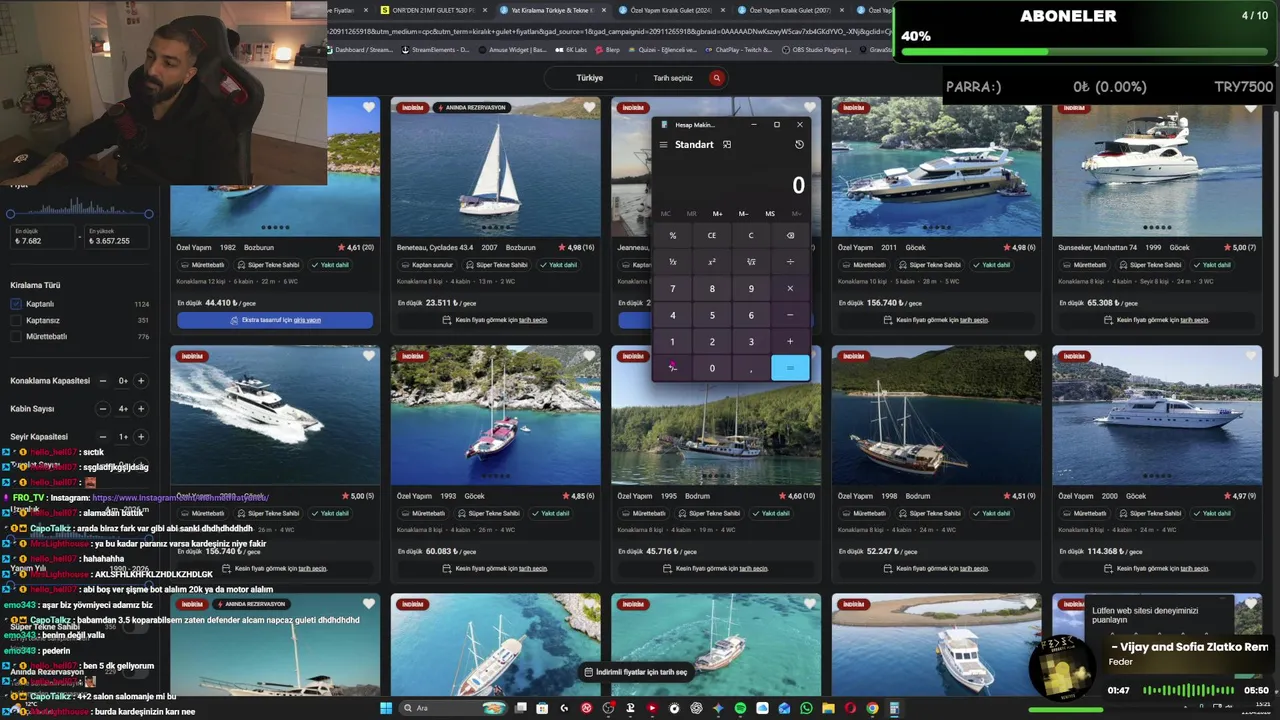Screen dimensions: 1280x720
Task: Click the minus operator calculator key
Action: pos(790,315)
